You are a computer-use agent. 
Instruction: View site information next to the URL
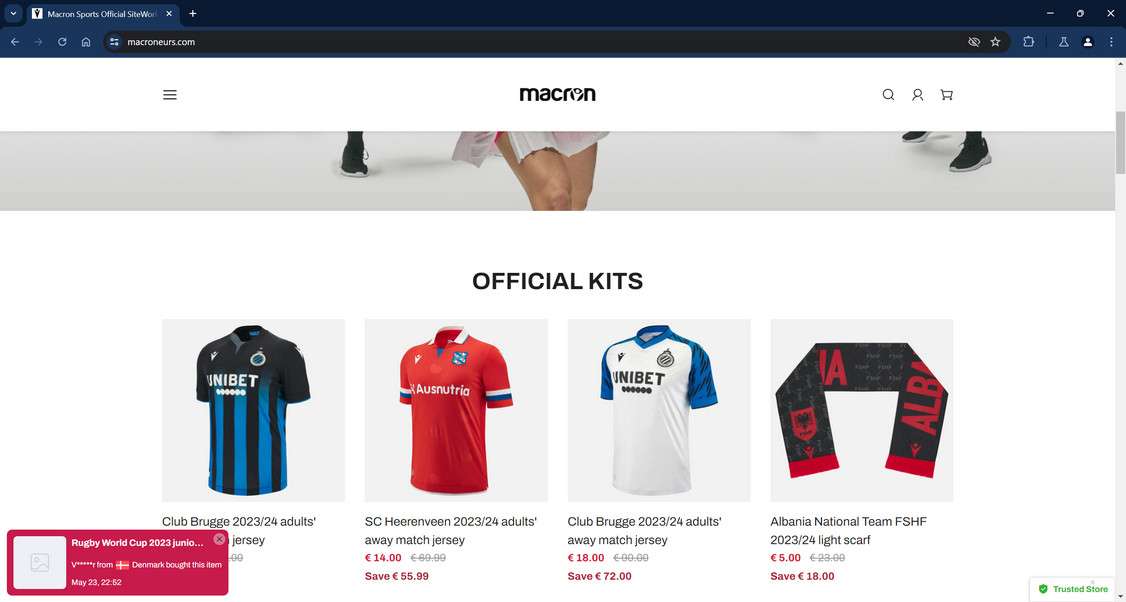coord(114,42)
